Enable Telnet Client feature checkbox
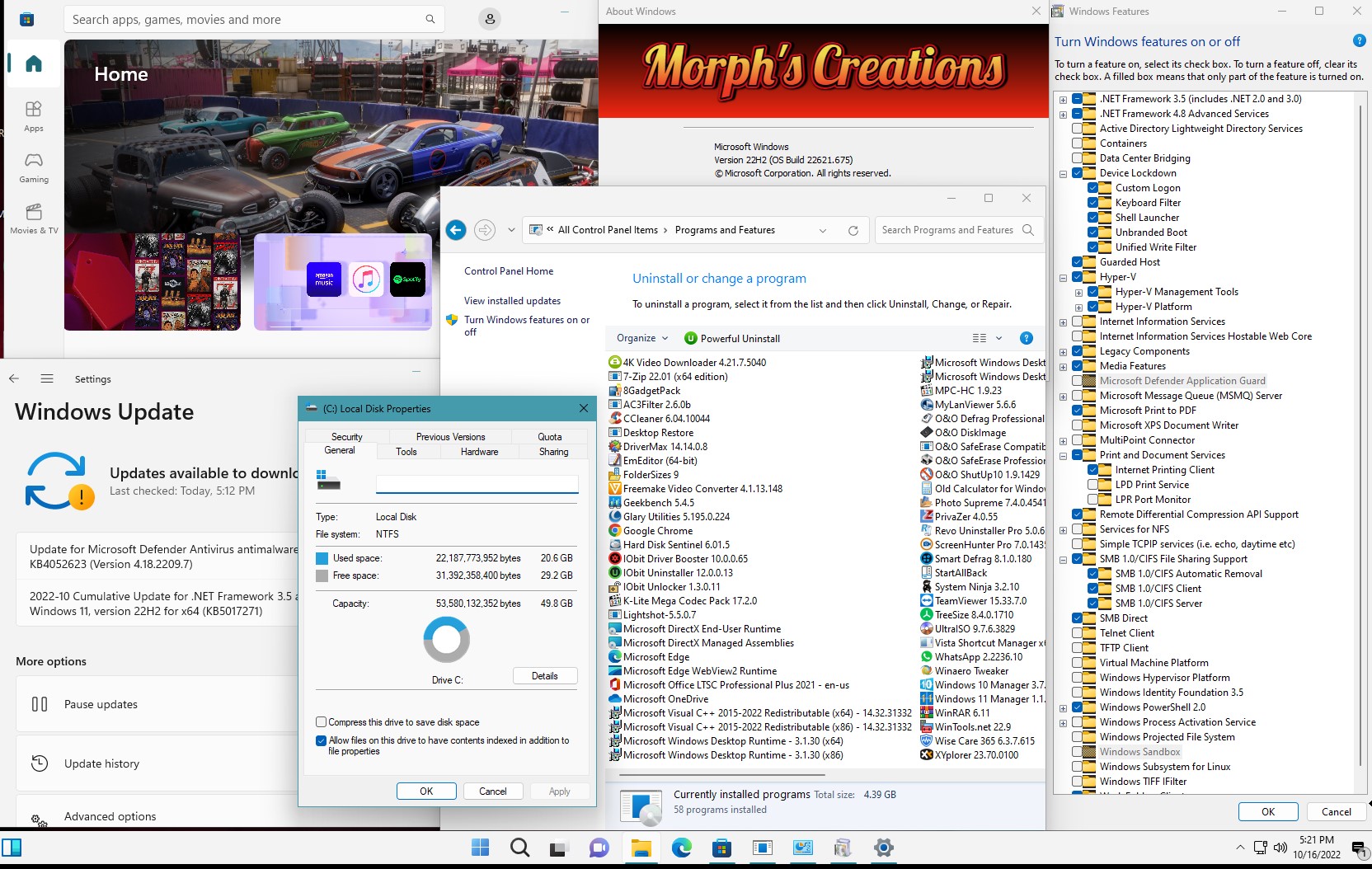Screen dimensions: 1372x869 click(x=1078, y=633)
